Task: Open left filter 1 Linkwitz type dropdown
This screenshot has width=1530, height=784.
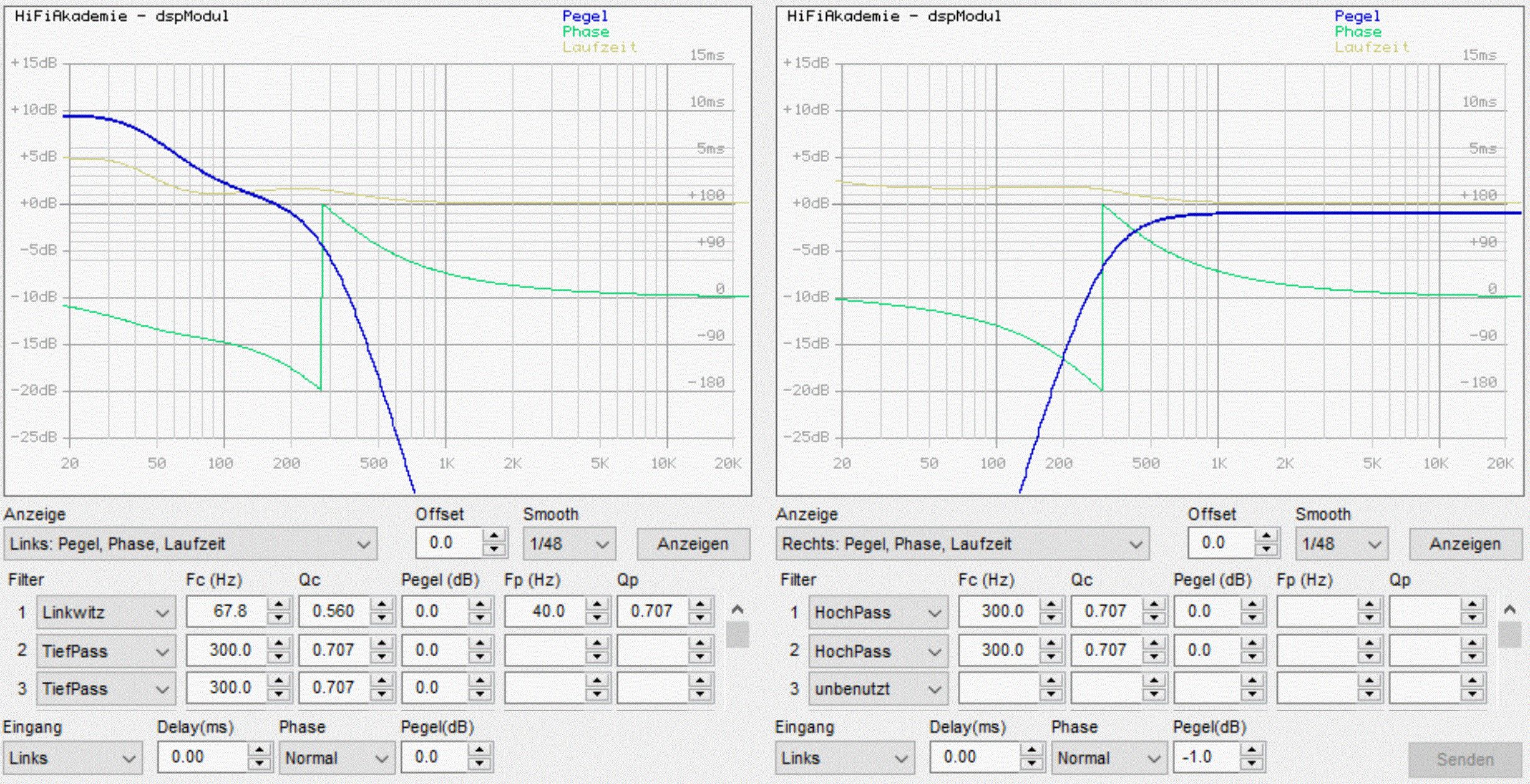Action: [x=162, y=613]
